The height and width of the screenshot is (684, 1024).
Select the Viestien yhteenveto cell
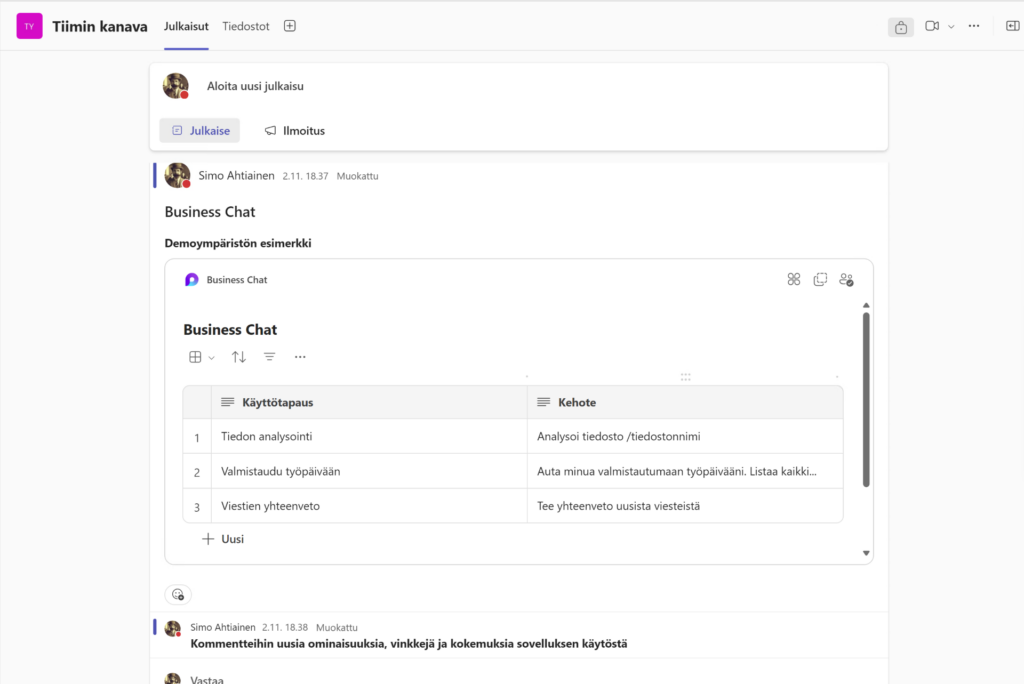[370, 506]
